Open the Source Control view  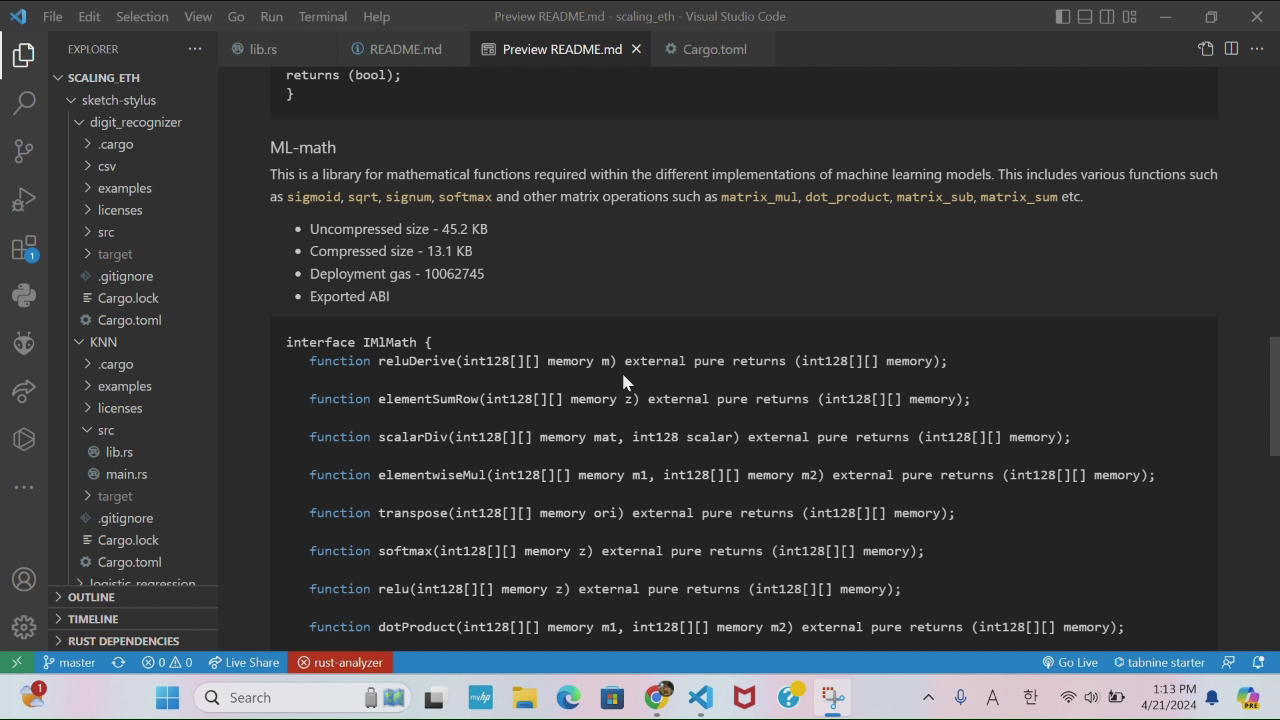24,151
